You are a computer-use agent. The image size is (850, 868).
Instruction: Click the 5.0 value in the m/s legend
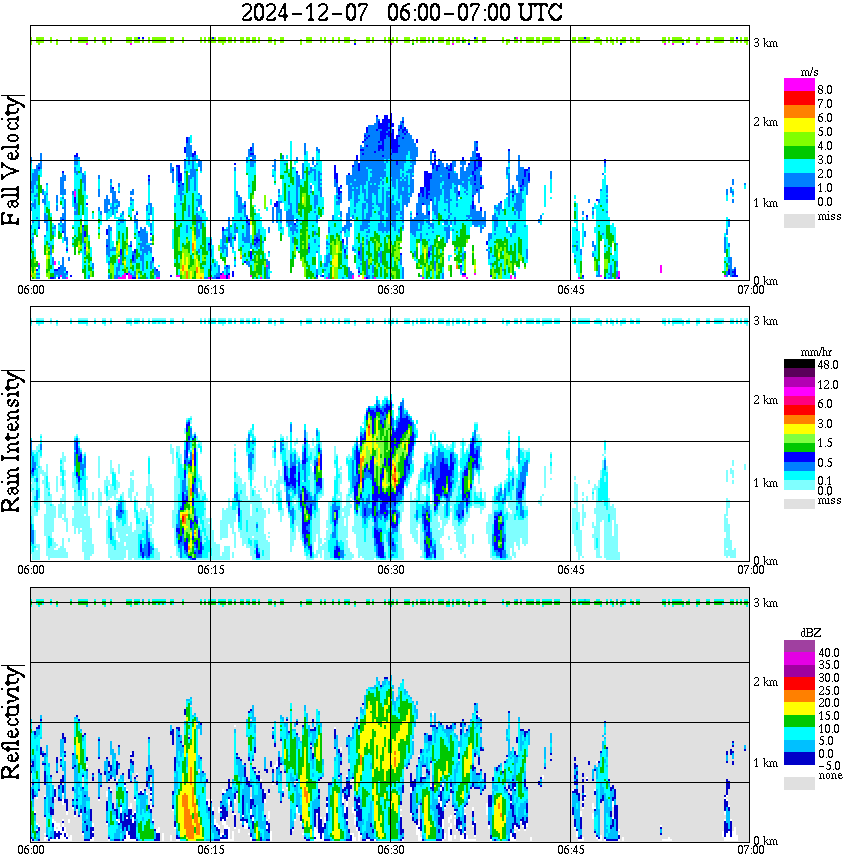825,132
